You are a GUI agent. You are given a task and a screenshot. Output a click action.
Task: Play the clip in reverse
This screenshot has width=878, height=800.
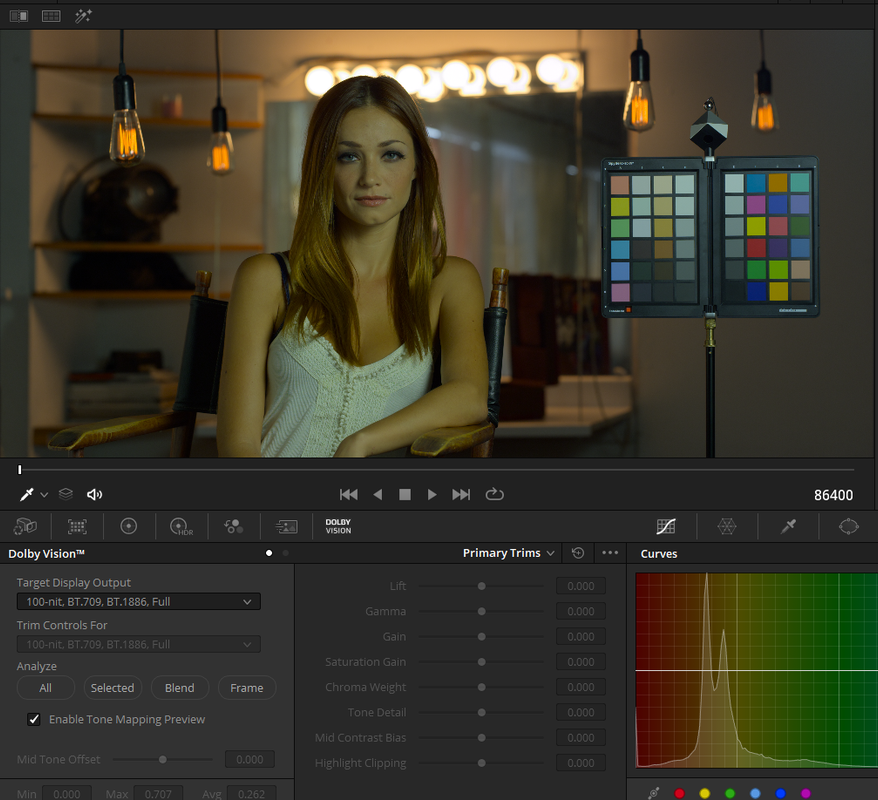pyautogui.click(x=378, y=494)
